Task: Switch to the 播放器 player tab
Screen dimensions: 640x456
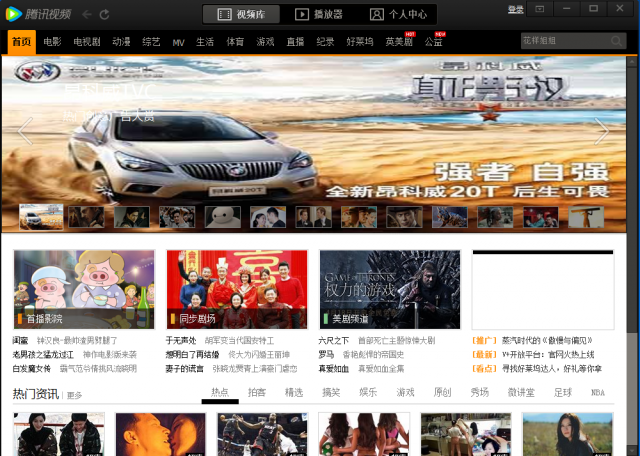Action: [x=319, y=15]
